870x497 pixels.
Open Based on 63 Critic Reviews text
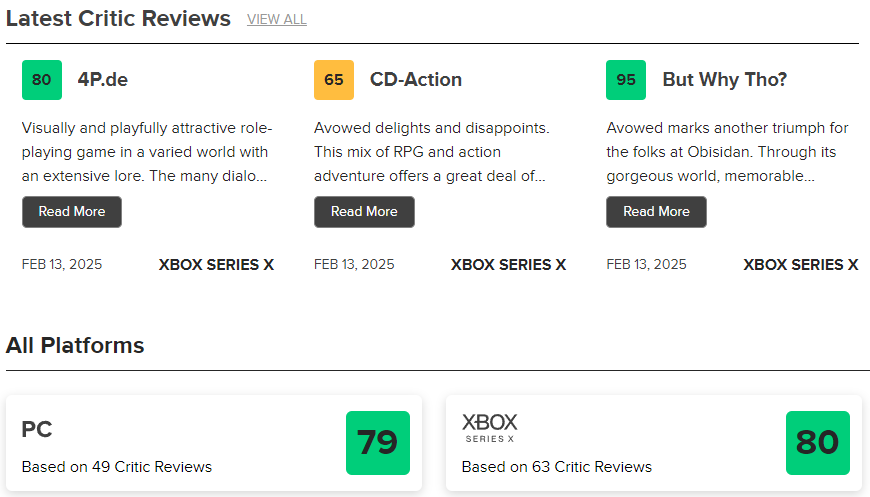(x=557, y=467)
